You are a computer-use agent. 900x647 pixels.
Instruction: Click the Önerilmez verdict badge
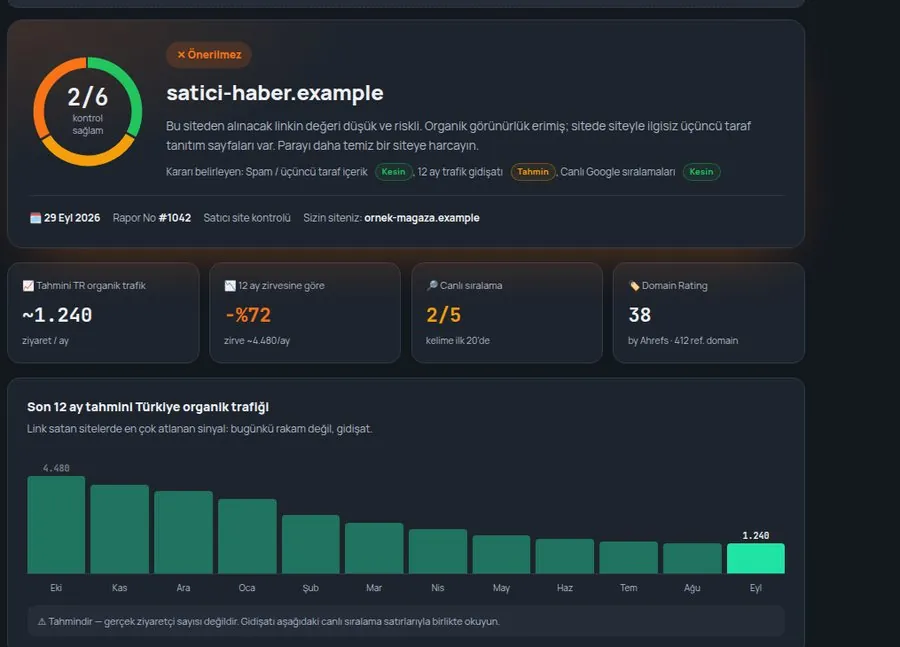(x=209, y=55)
